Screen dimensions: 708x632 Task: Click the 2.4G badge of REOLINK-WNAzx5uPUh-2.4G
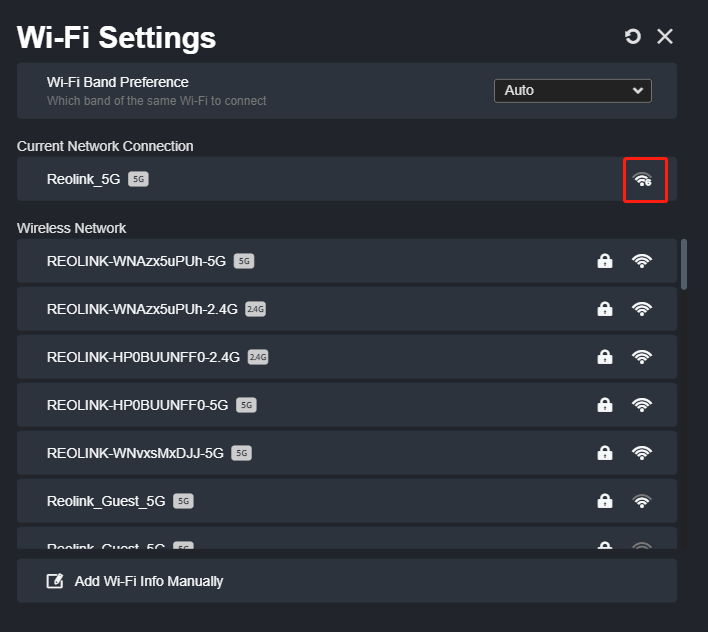[x=256, y=309]
